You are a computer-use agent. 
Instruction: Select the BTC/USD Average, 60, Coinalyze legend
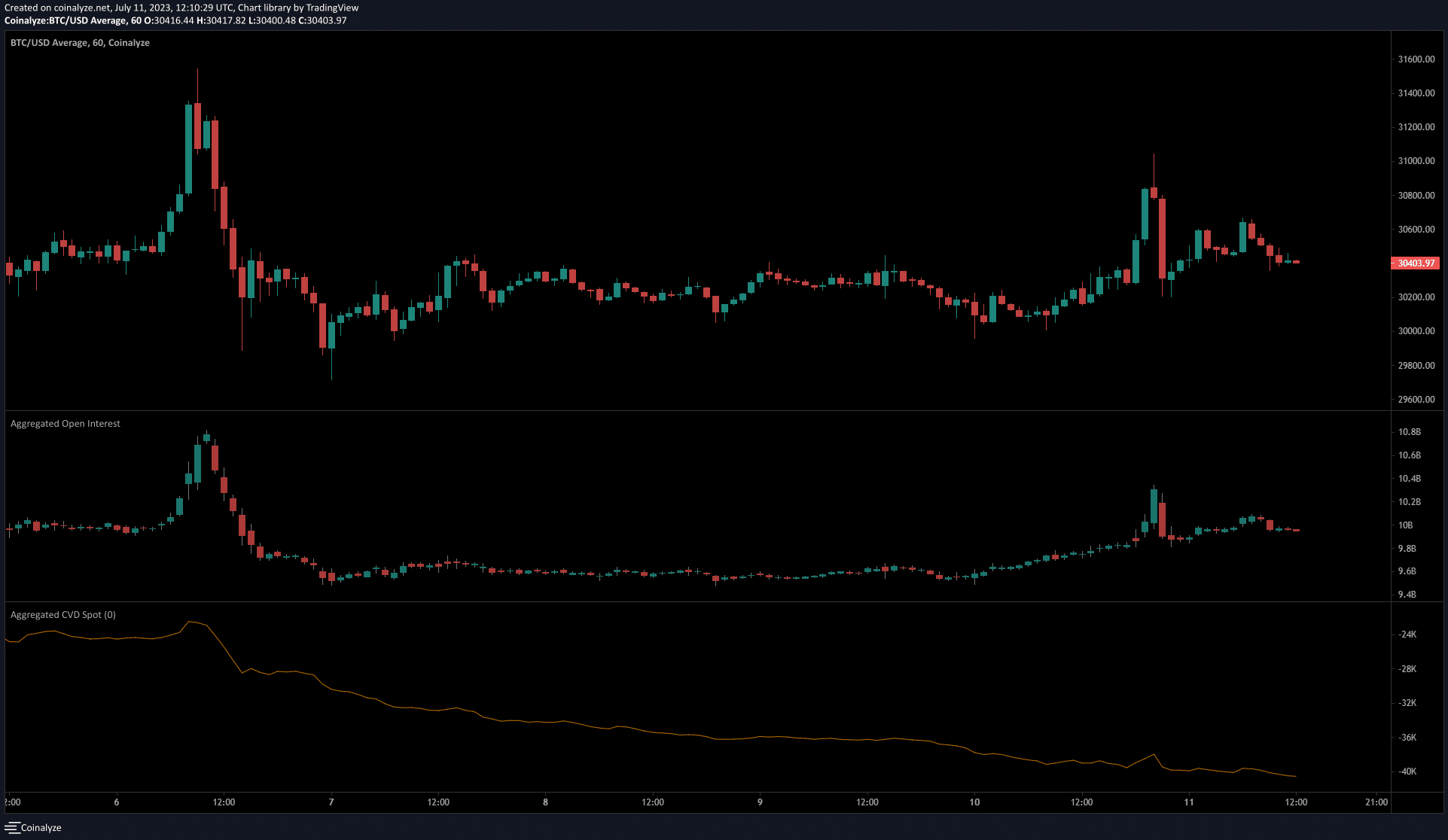(80, 43)
